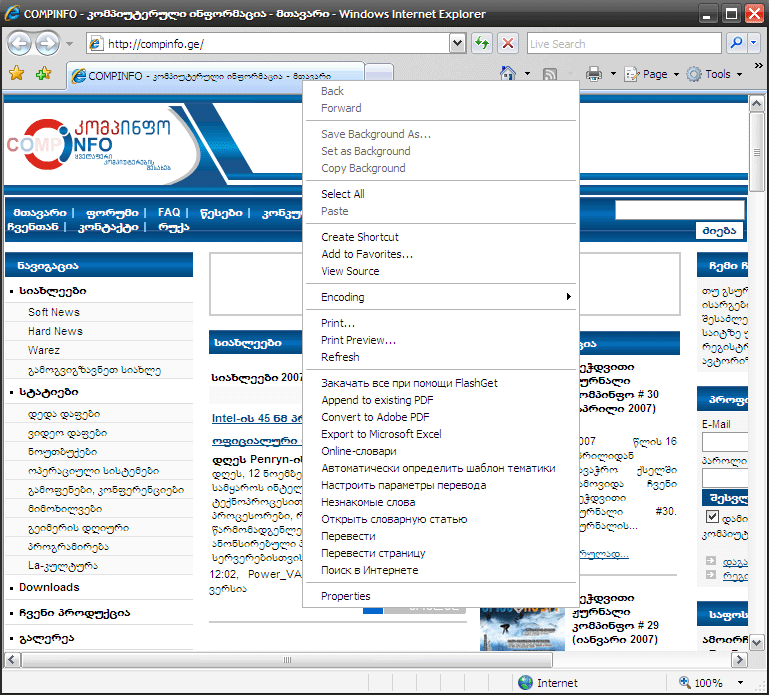
Task: Toggle the remember-me checkbox in login panel
Action: pyautogui.click(x=712, y=516)
